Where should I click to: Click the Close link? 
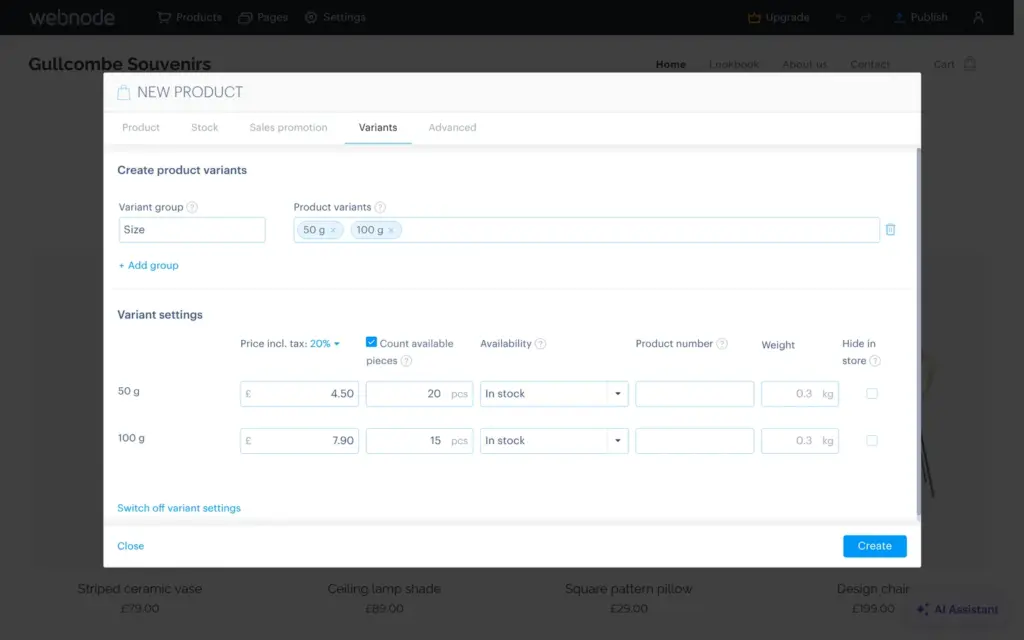pos(131,546)
